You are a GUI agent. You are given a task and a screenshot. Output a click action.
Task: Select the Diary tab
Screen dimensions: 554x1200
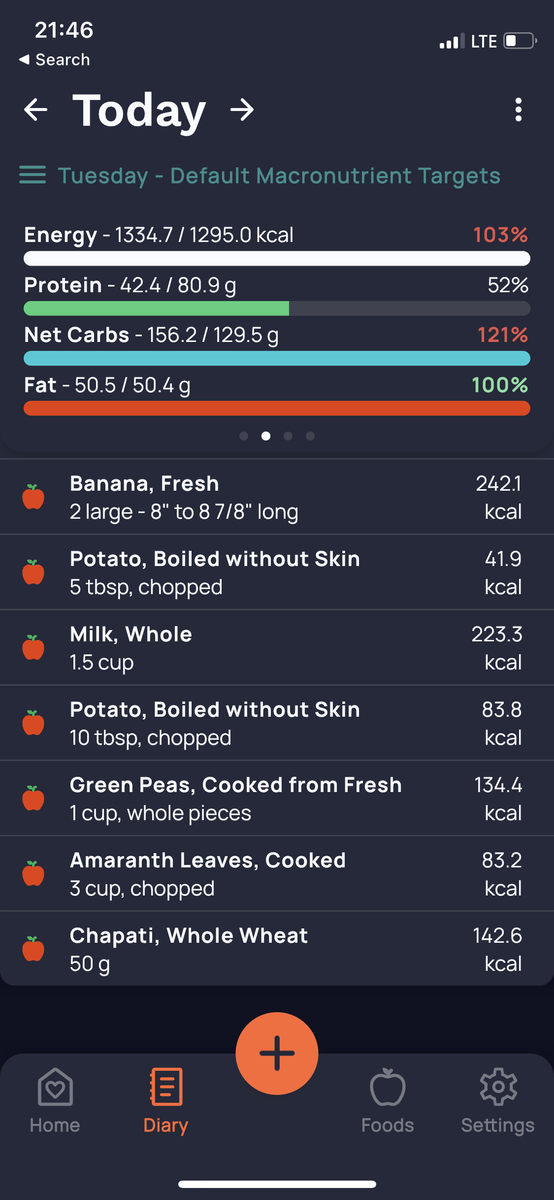(x=165, y=1101)
